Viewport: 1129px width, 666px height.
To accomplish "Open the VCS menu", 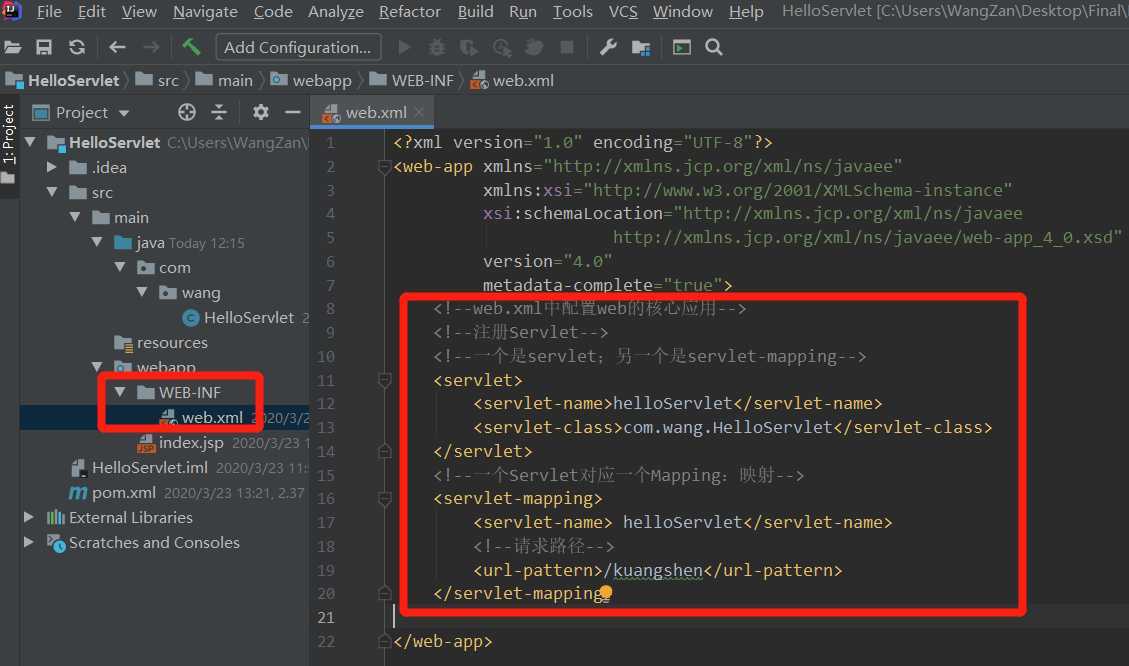I will click(x=623, y=12).
